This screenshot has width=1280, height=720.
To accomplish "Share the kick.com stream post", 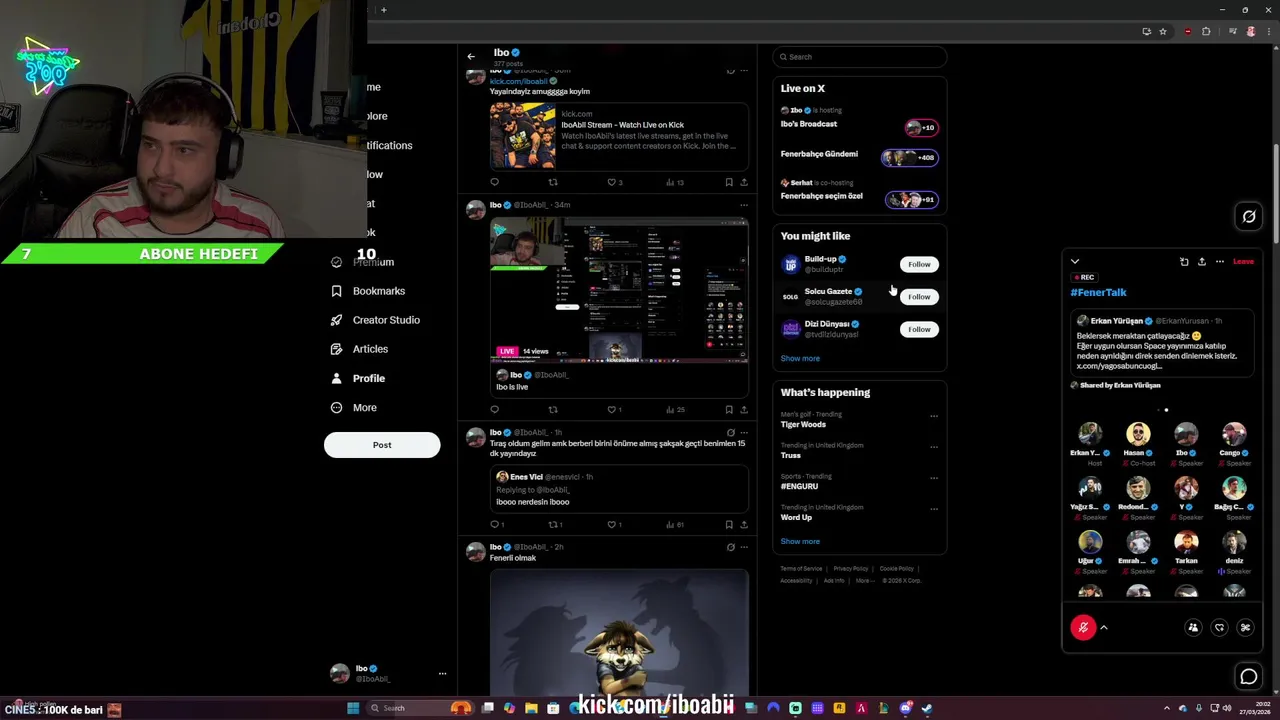I will tap(744, 182).
